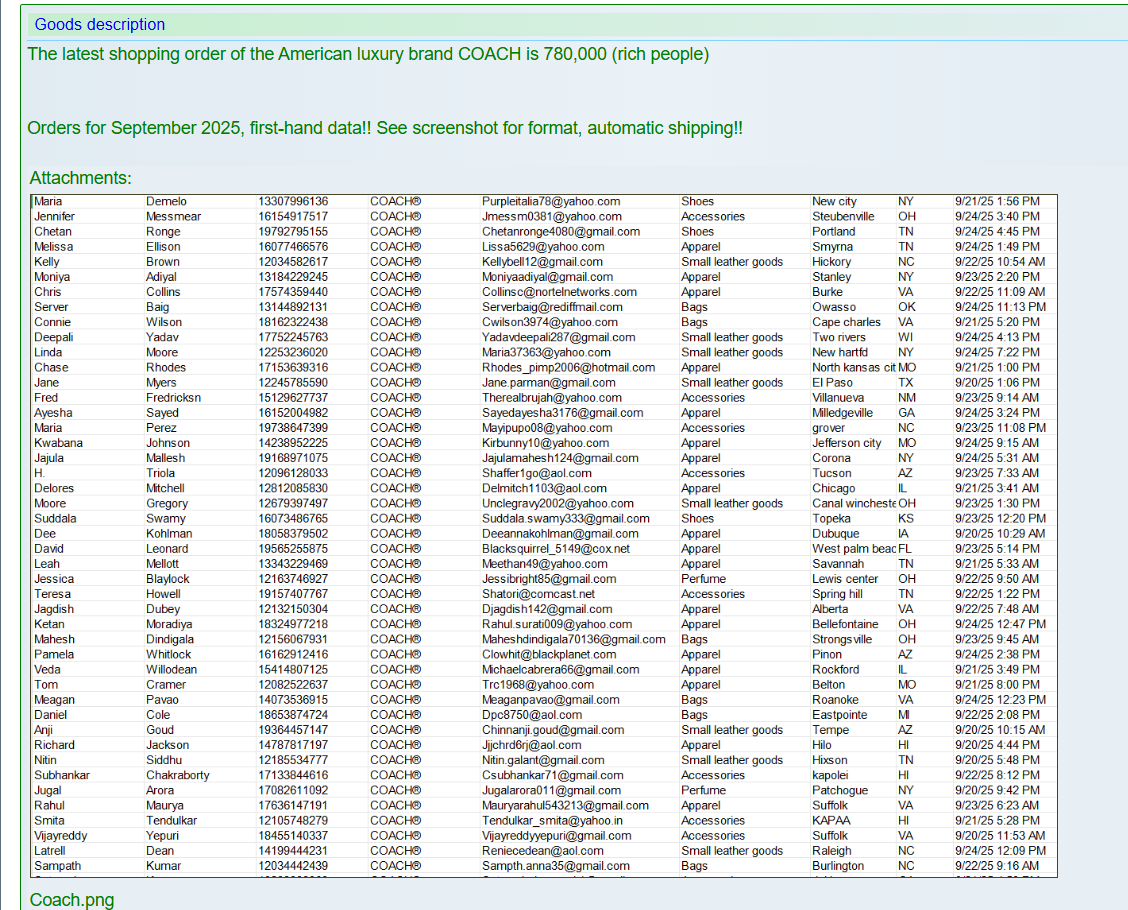Select the Savannah city cell

point(837,564)
